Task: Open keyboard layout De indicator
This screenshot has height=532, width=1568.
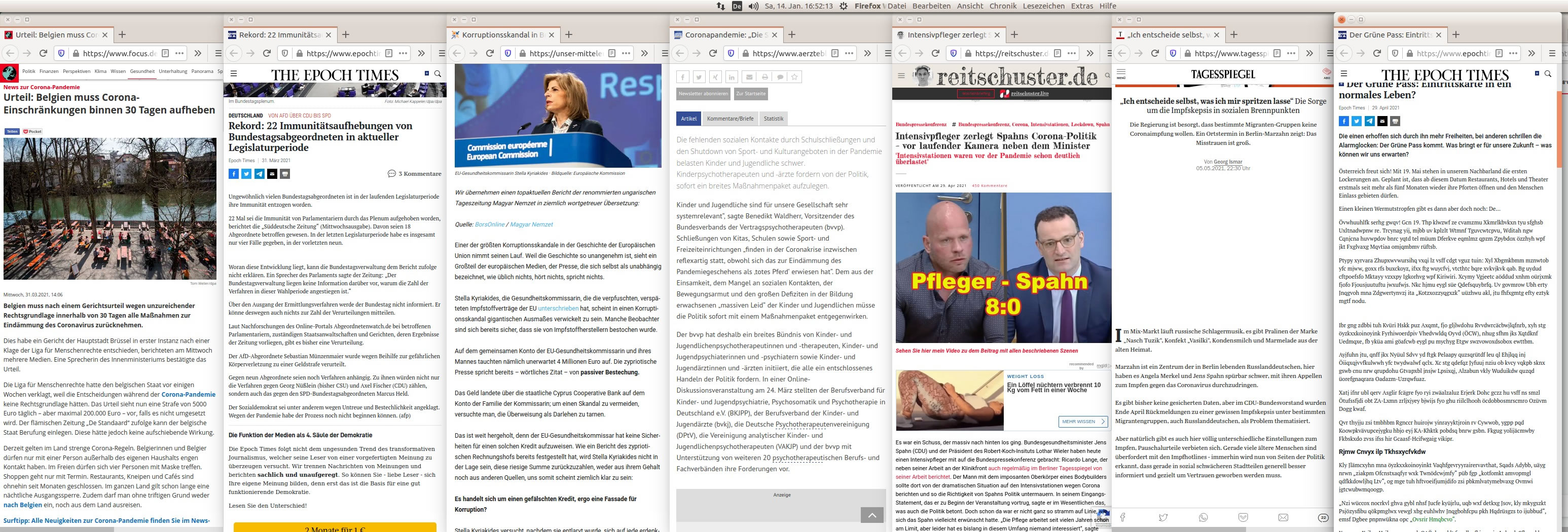Action: tap(737, 6)
